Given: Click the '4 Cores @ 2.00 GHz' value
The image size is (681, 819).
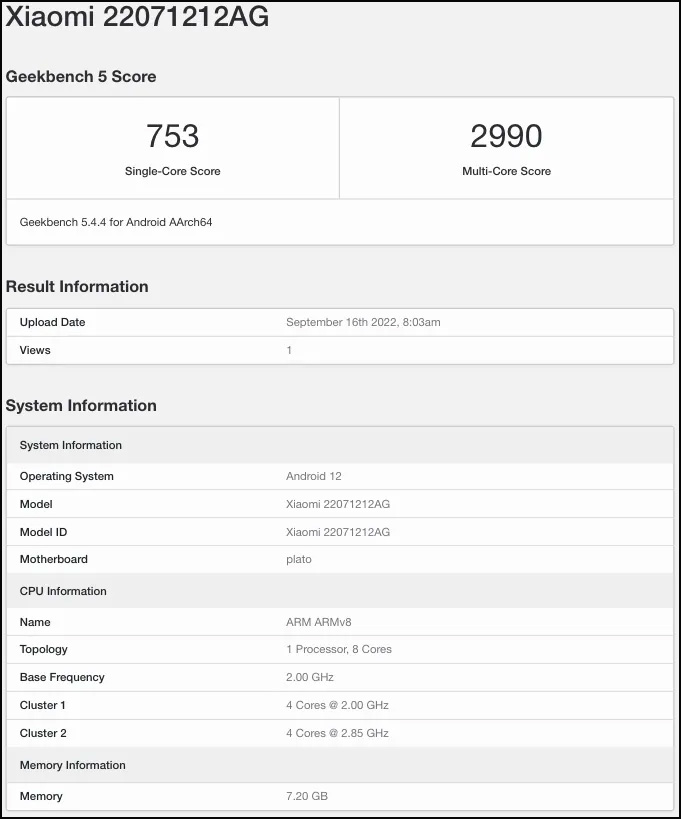Looking at the screenshot, I should tap(337, 706).
